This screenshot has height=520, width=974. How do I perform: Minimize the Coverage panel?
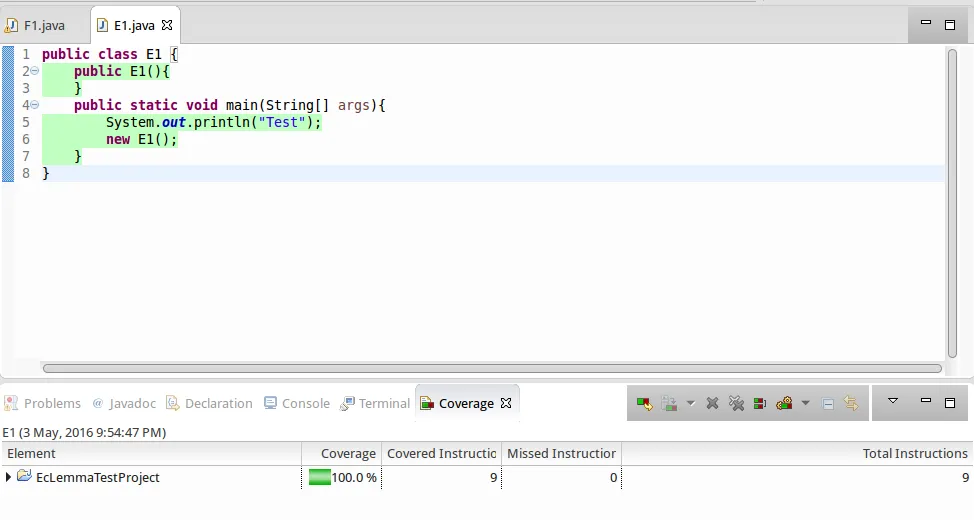tap(926, 401)
